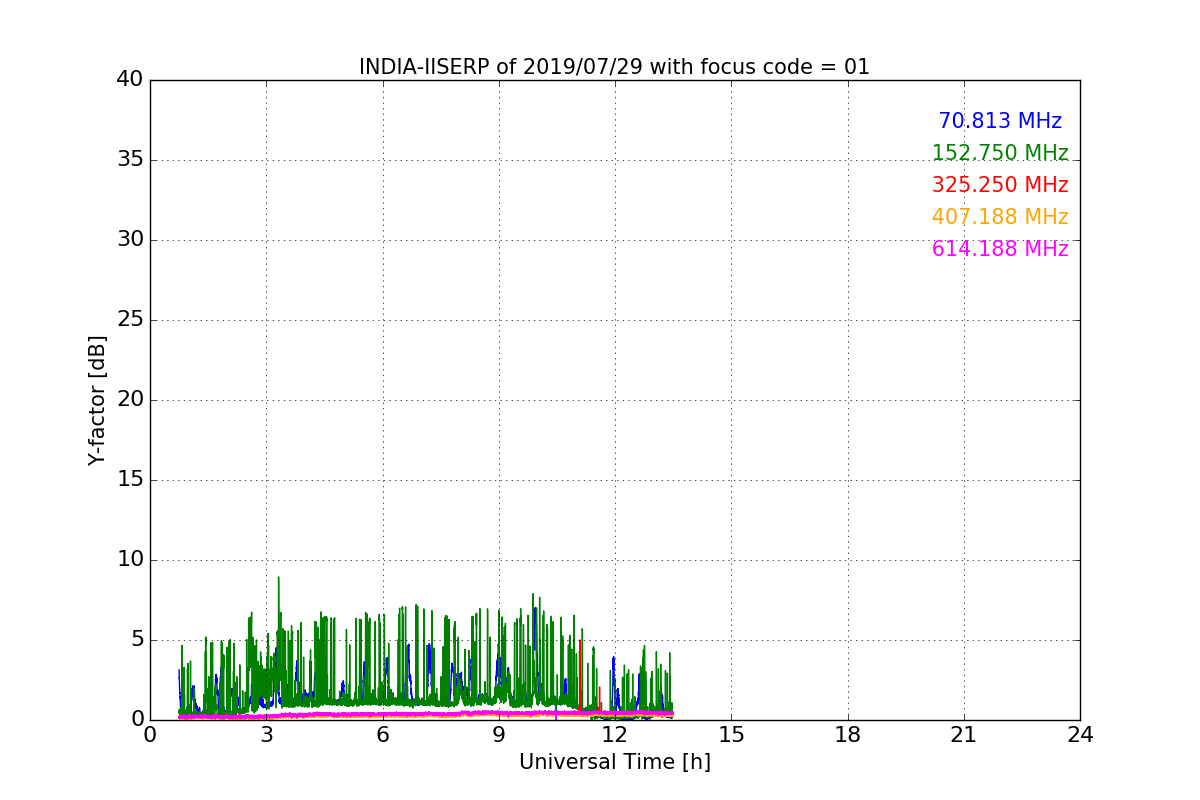
Task: Select the 614.188 MHz legend label
Action: pyautogui.click(x=1000, y=249)
